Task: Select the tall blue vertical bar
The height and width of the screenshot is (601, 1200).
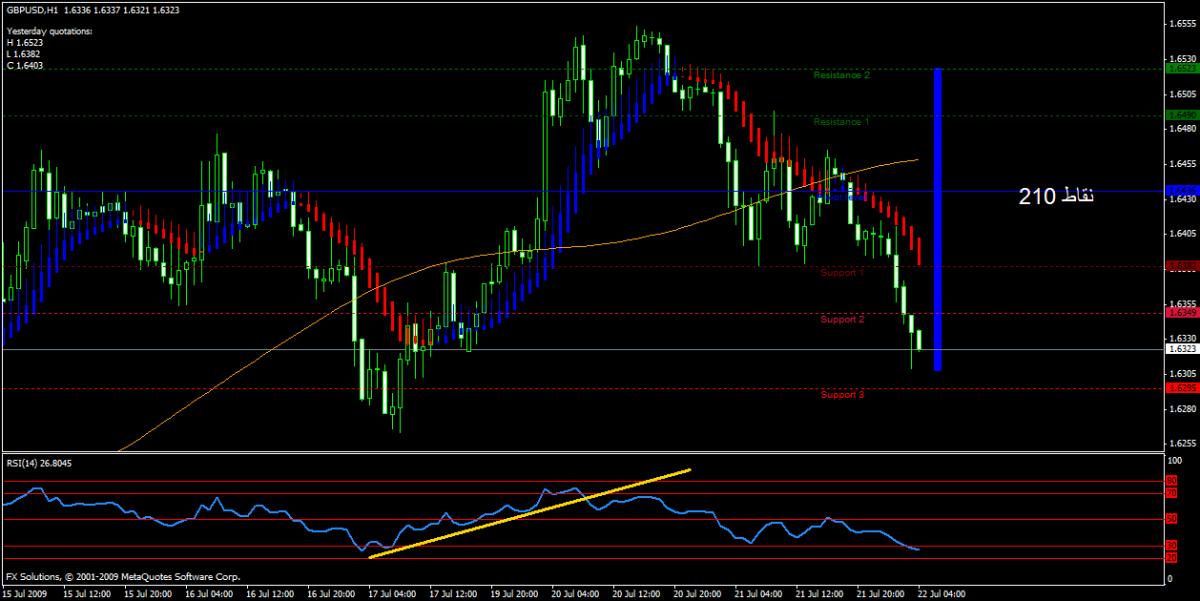Action: (x=937, y=220)
